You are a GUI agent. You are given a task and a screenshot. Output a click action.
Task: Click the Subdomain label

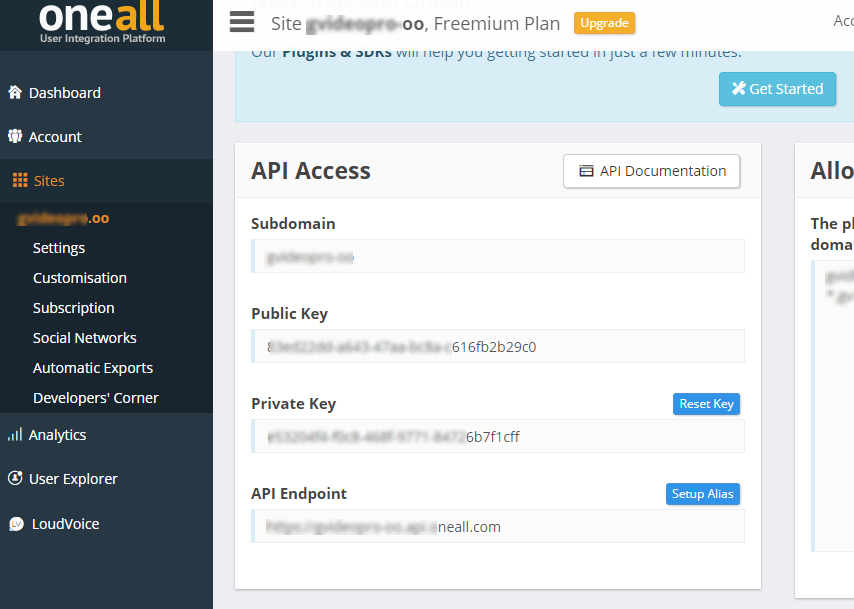[x=293, y=223]
